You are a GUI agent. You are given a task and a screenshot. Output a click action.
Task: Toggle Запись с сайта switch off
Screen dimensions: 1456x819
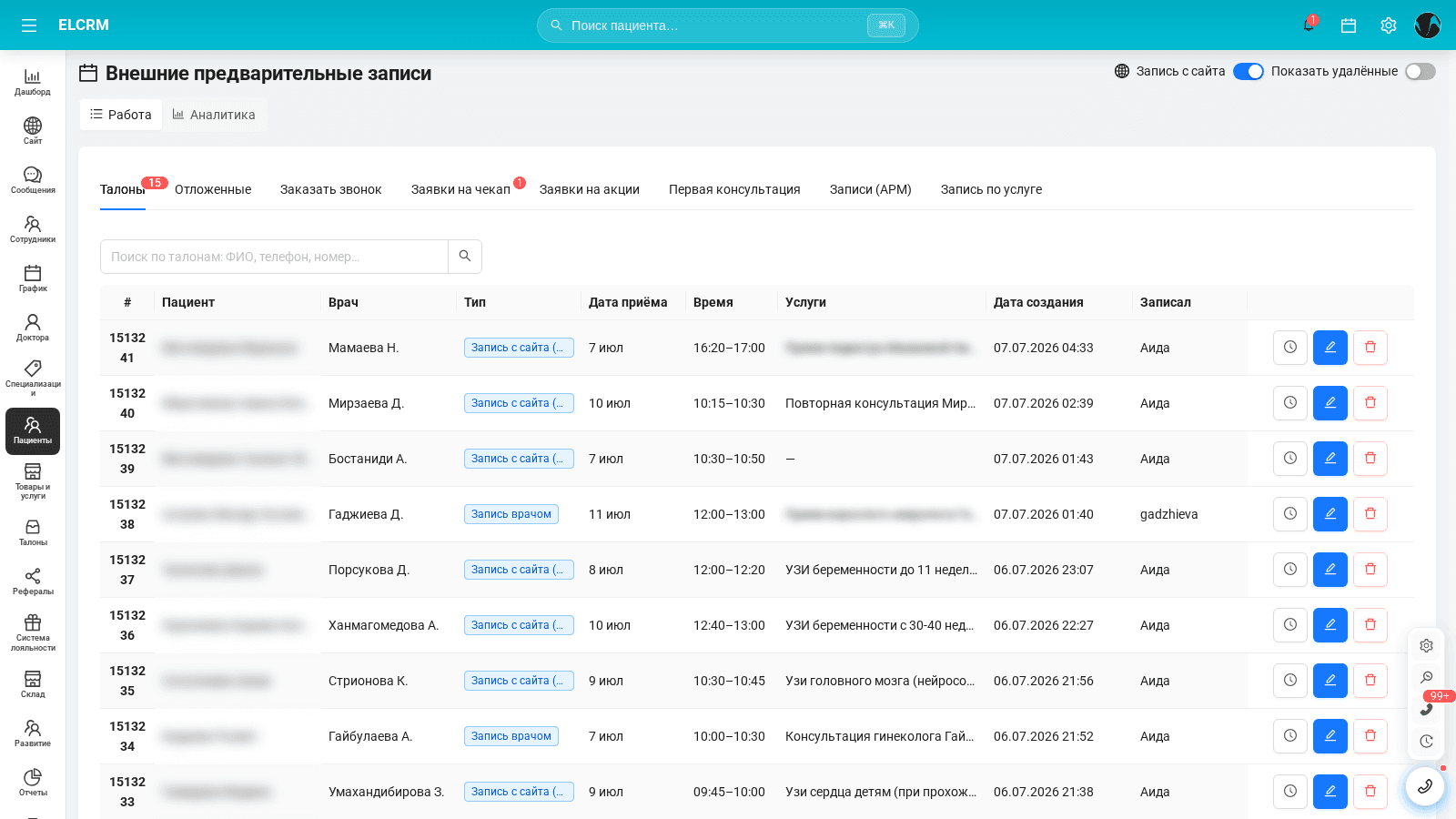[x=1249, y=71]
